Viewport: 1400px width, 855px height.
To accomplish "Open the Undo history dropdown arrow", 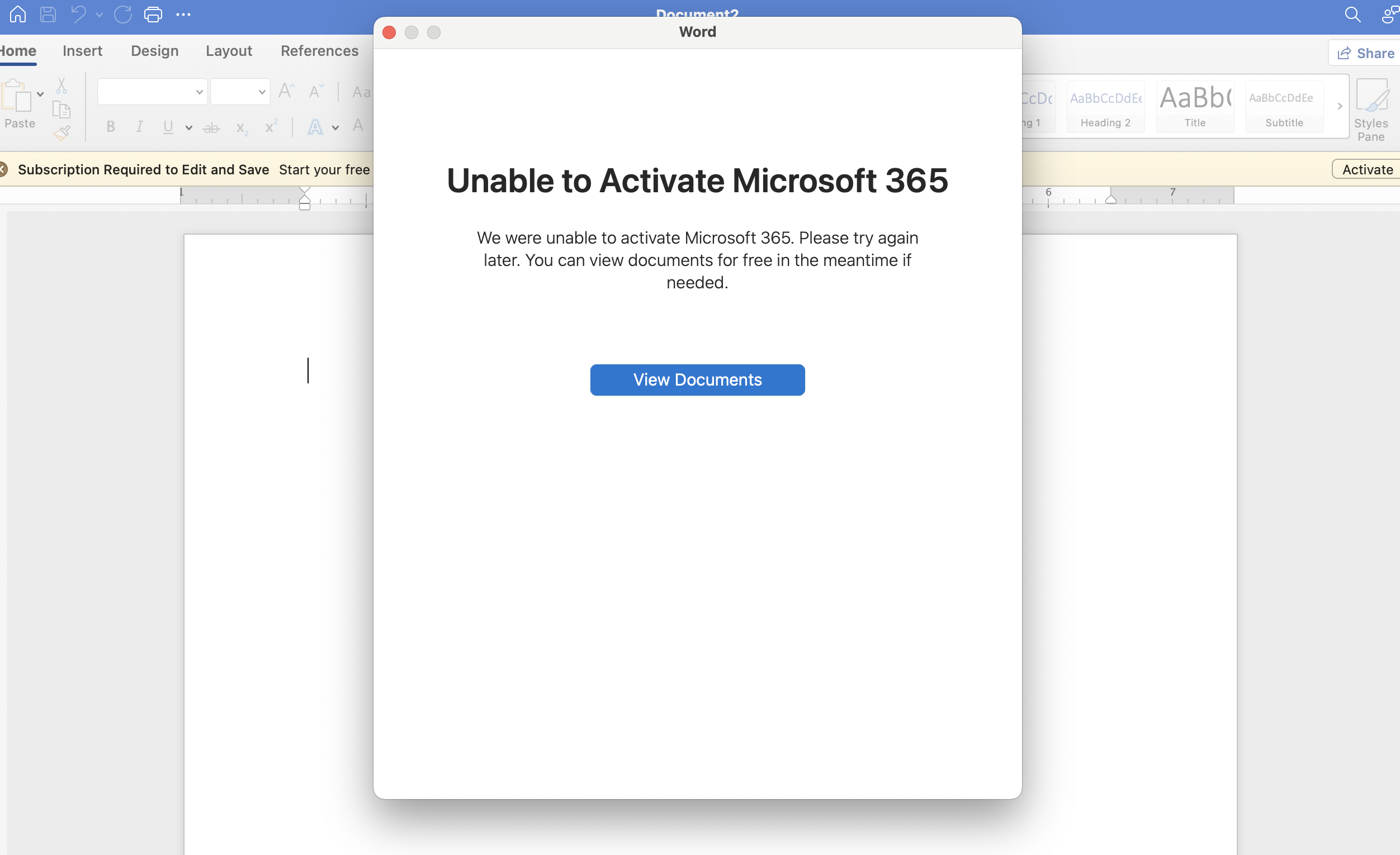I will tap(100, 15).
